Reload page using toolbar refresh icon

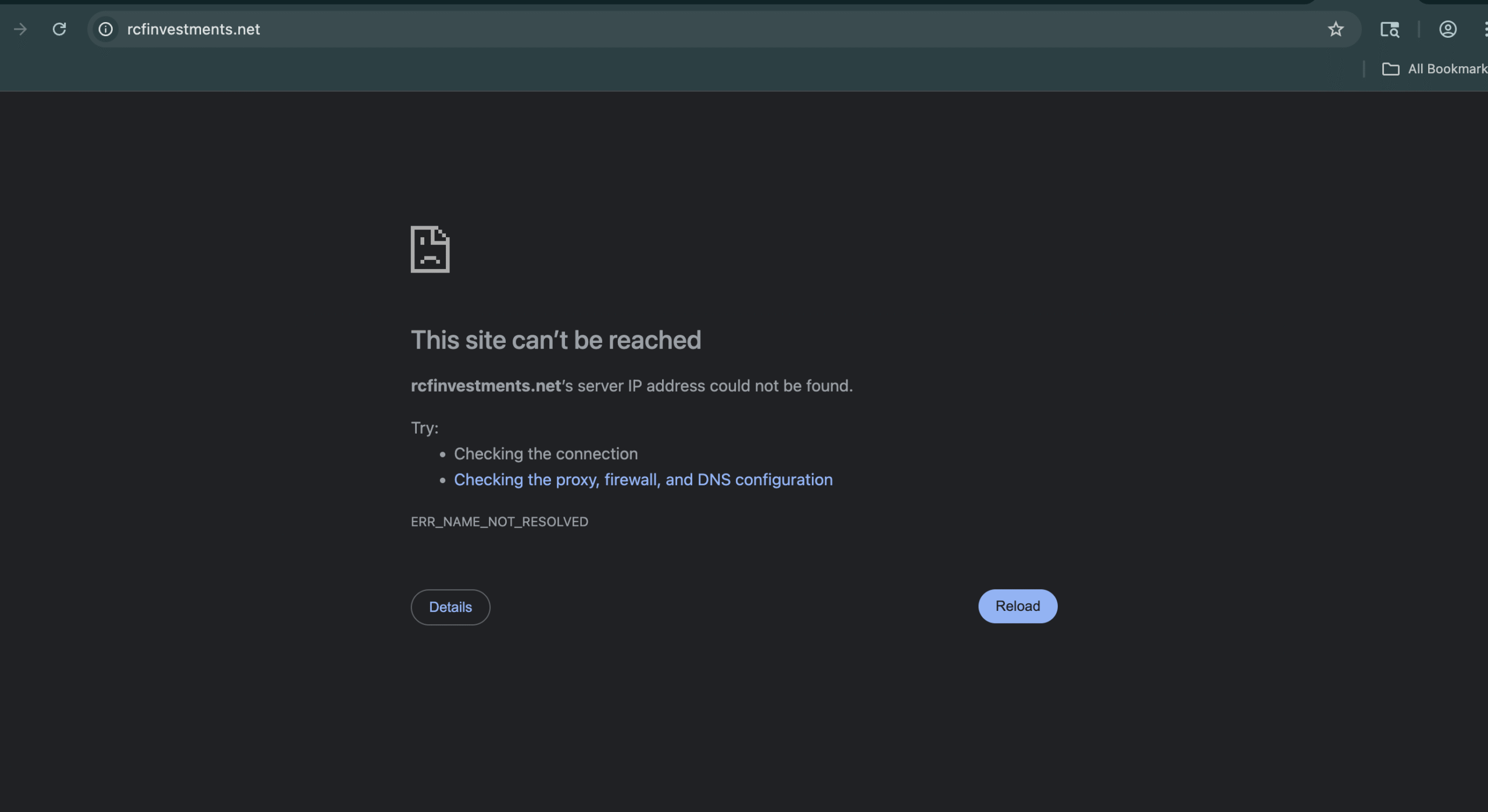[x=59, y=29]
